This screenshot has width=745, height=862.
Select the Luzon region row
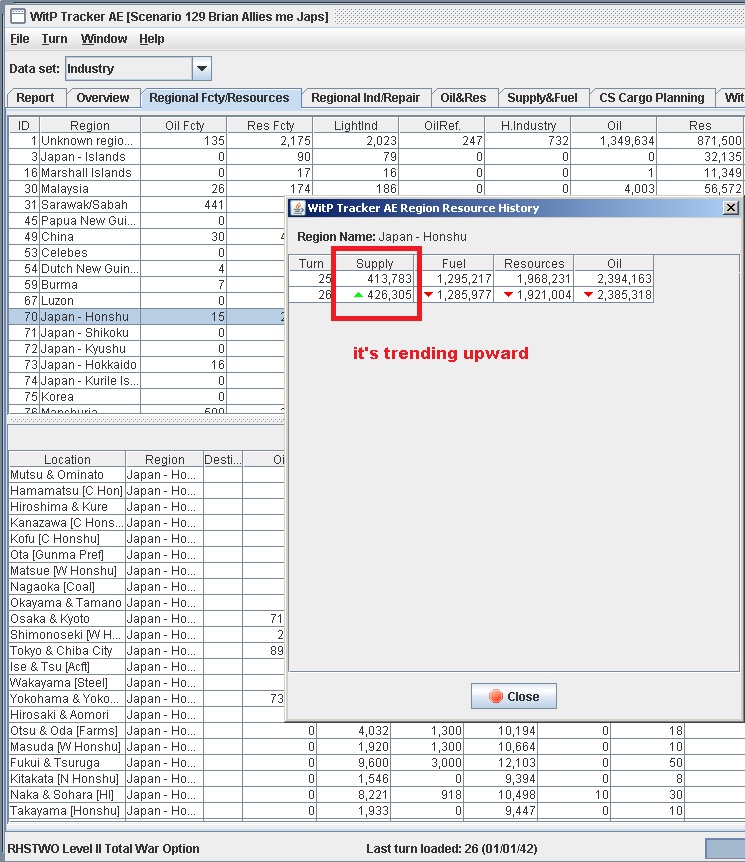click(x=147, y=301)
